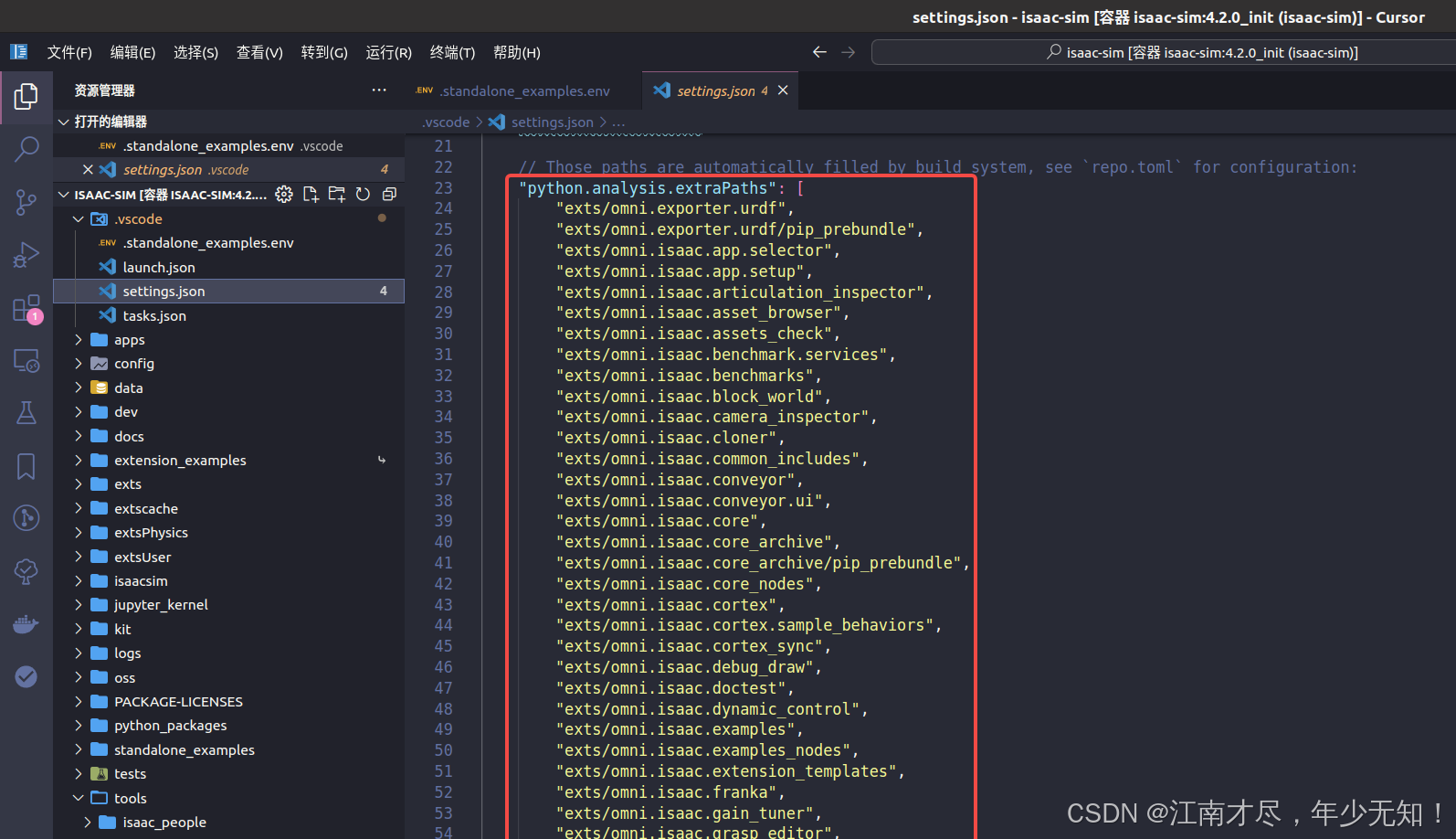Open the Remote Explorer view
Screen dimensions: 1456x839
coord(26,361)
